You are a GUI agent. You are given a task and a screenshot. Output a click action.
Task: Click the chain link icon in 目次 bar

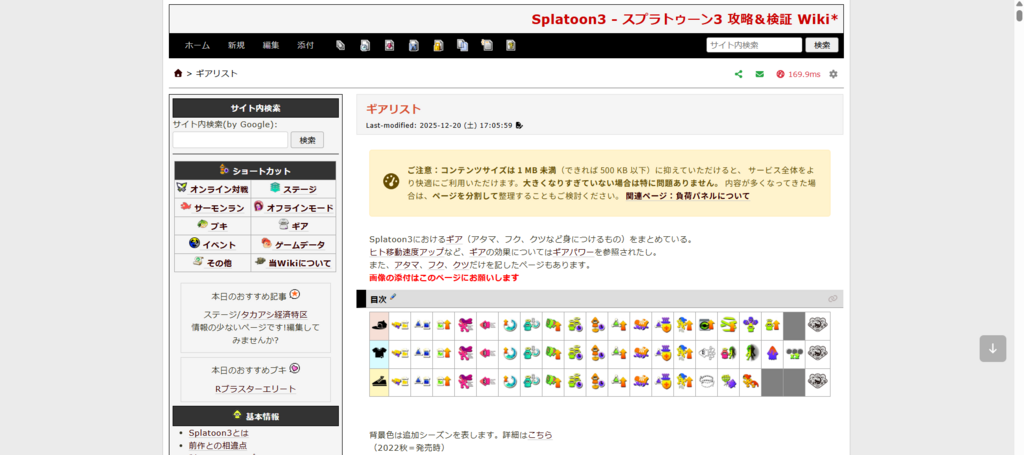tap(832, 299)
